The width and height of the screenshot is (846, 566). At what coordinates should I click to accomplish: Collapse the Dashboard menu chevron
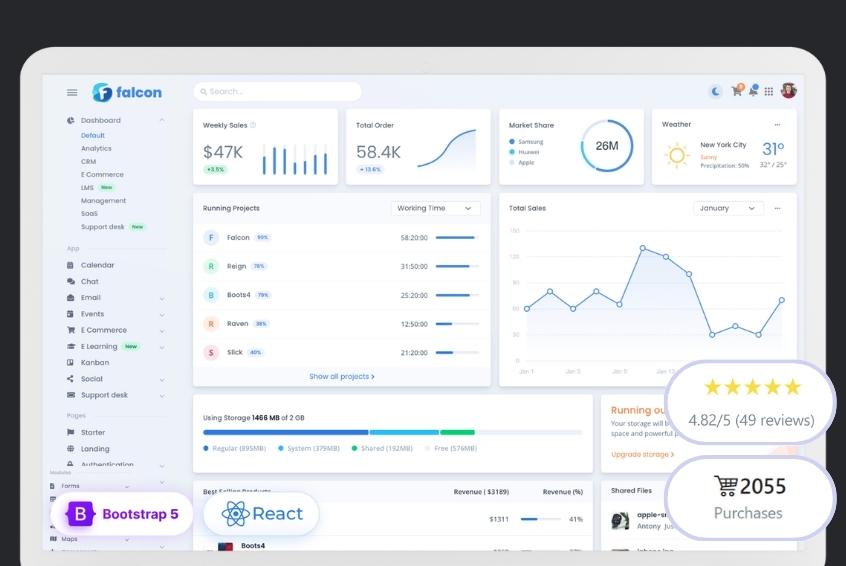[162, 120]
